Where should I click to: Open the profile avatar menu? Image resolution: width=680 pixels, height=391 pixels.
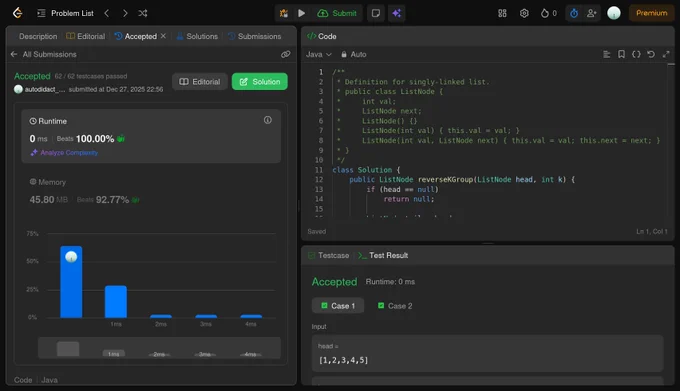(614, 13)
